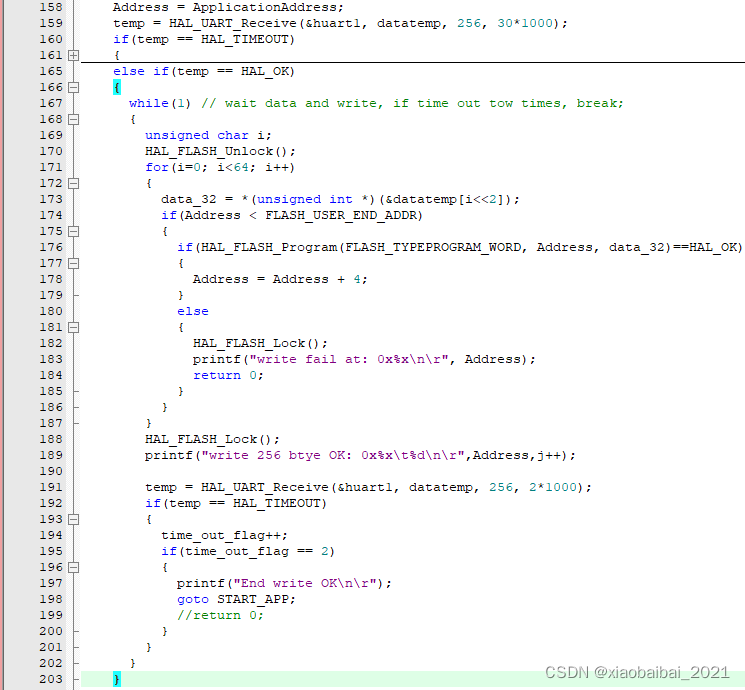The image size is (745, 690).
Task: Click 'if(temp == HAL_TIMEOUT)' on line 160
Action: coord(204,39)
